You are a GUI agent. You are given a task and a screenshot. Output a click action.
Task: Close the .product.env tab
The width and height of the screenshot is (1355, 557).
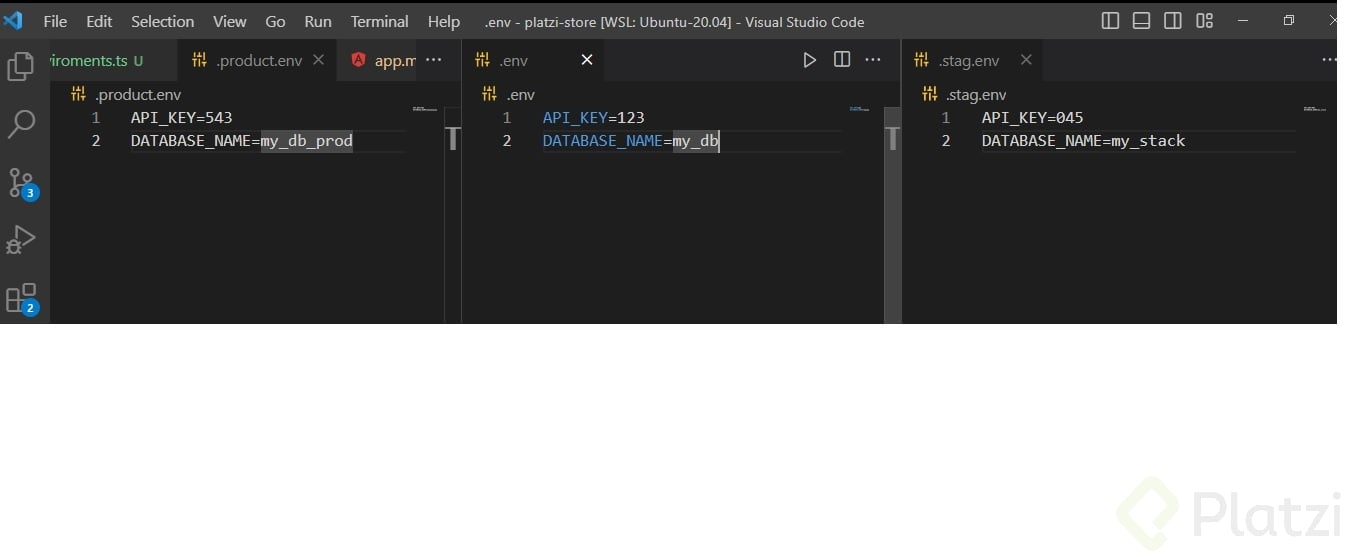(x=318, y=60)
